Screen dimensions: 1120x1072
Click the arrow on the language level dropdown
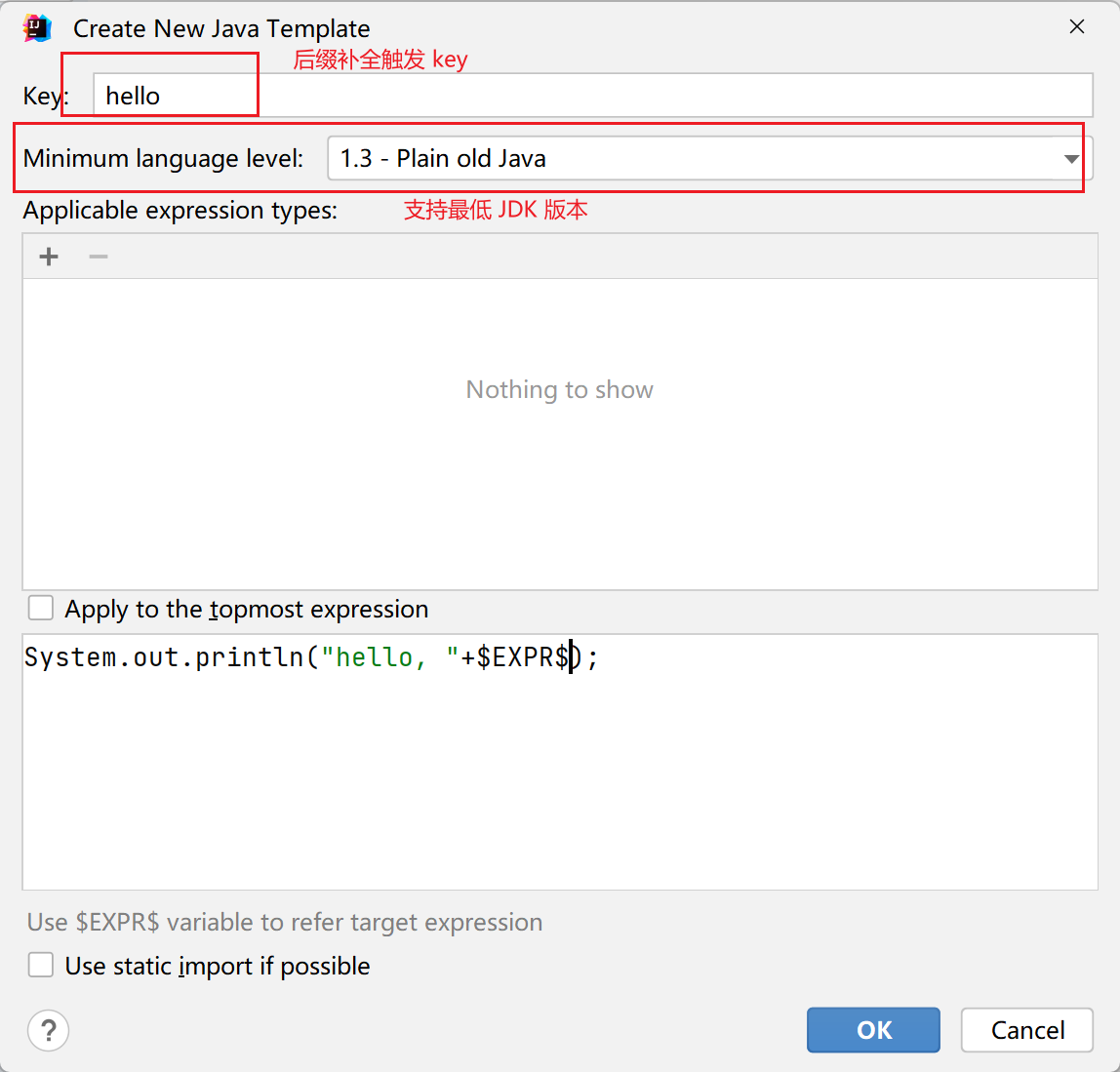point(1071,159)
